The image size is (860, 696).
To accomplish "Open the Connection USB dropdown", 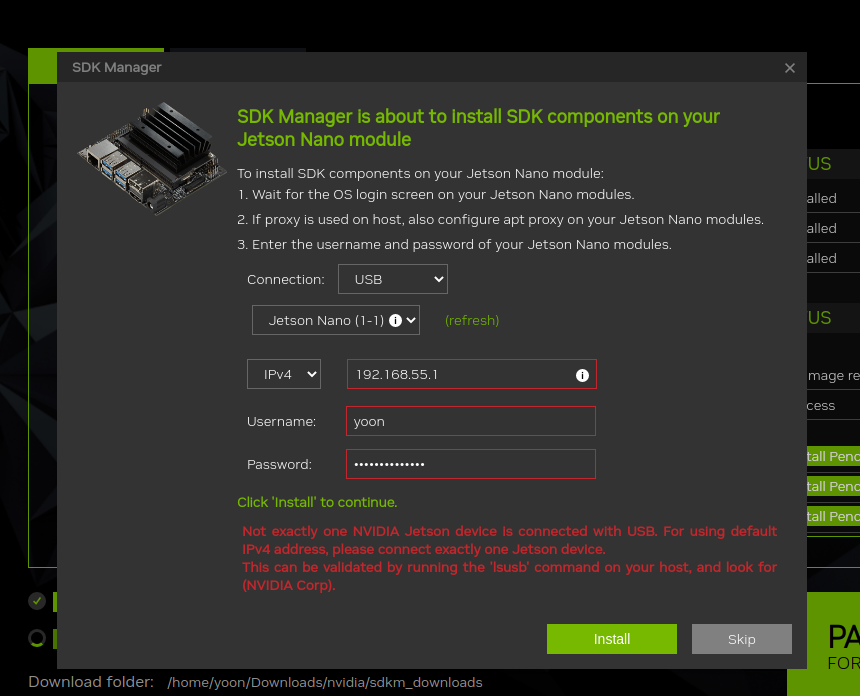I will tap(393, 279).
